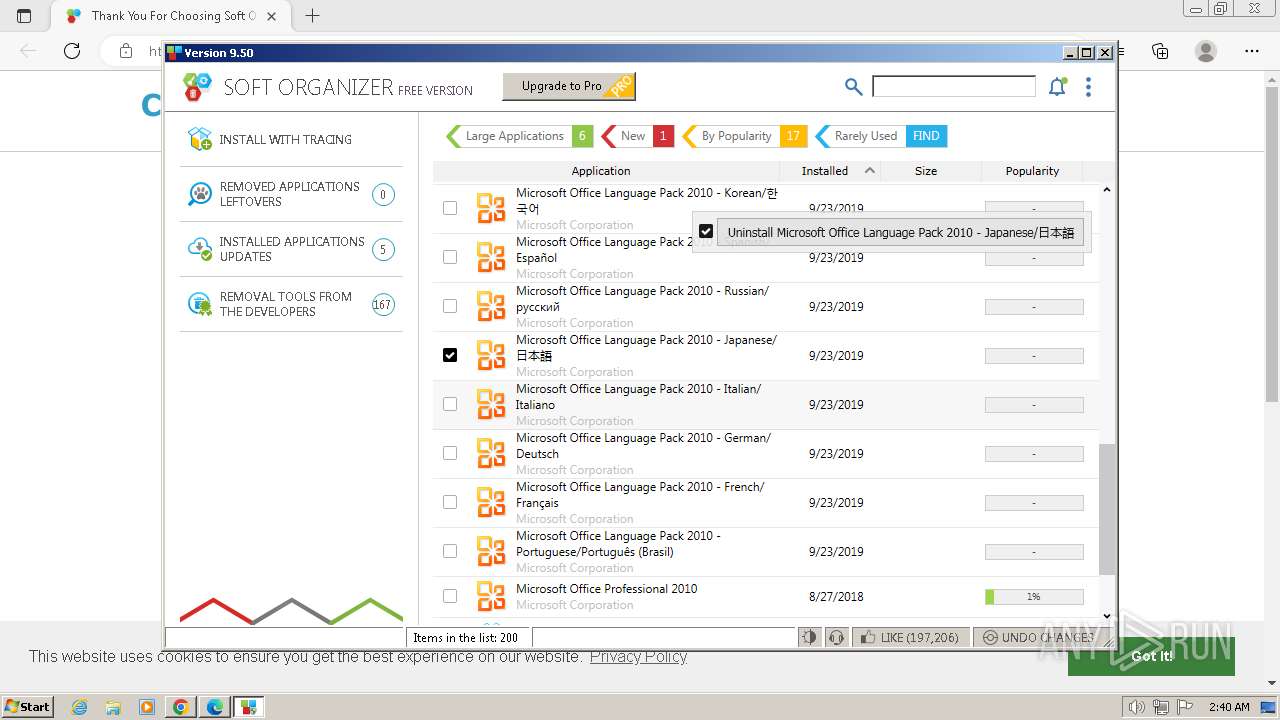Check the Russian Language Pack checkbox
1280x720 pixels.
(450, 306)
